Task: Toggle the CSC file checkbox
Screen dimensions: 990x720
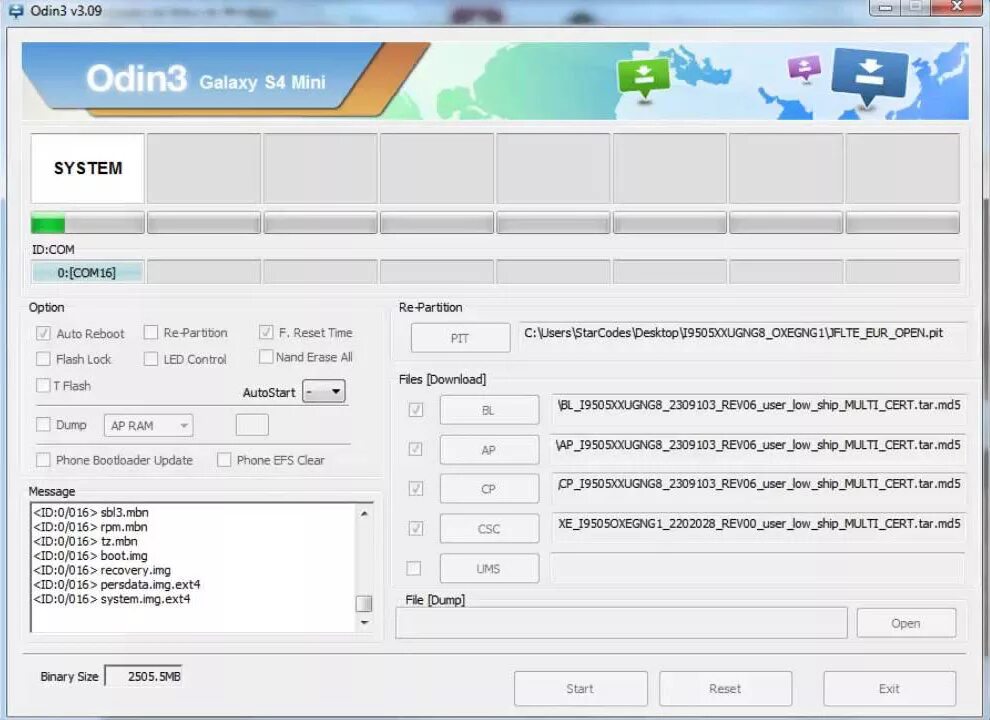Action: (x=415, y=528)
